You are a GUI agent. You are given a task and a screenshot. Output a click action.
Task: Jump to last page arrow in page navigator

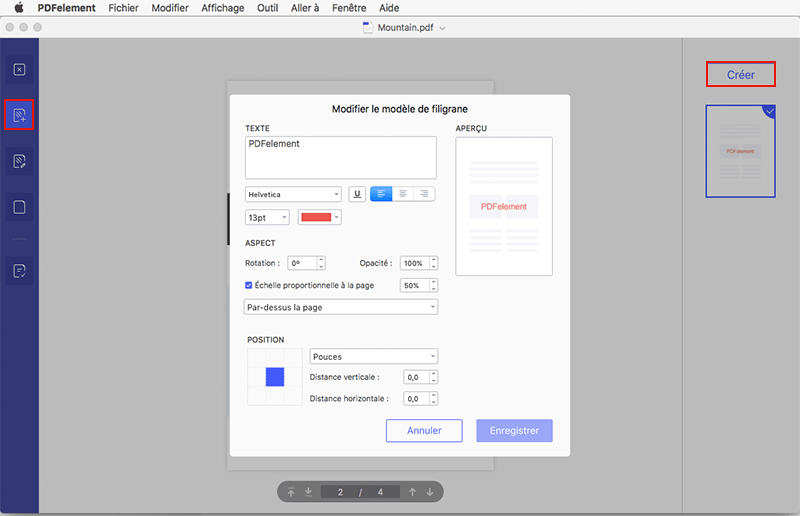tap(308, 492)
